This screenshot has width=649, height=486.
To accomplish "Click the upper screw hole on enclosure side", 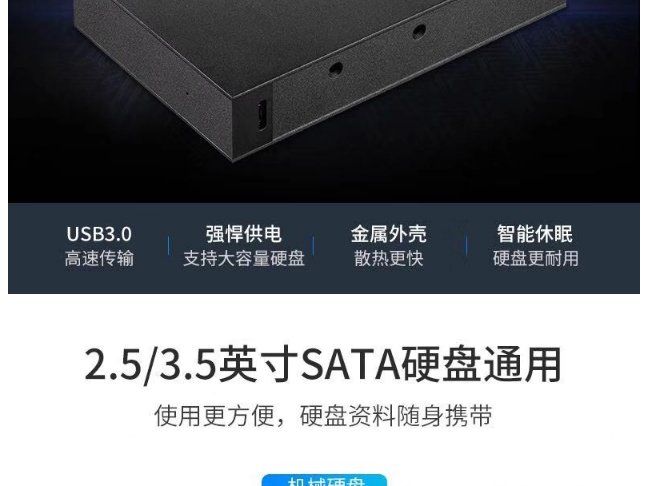I will [419, 31].
